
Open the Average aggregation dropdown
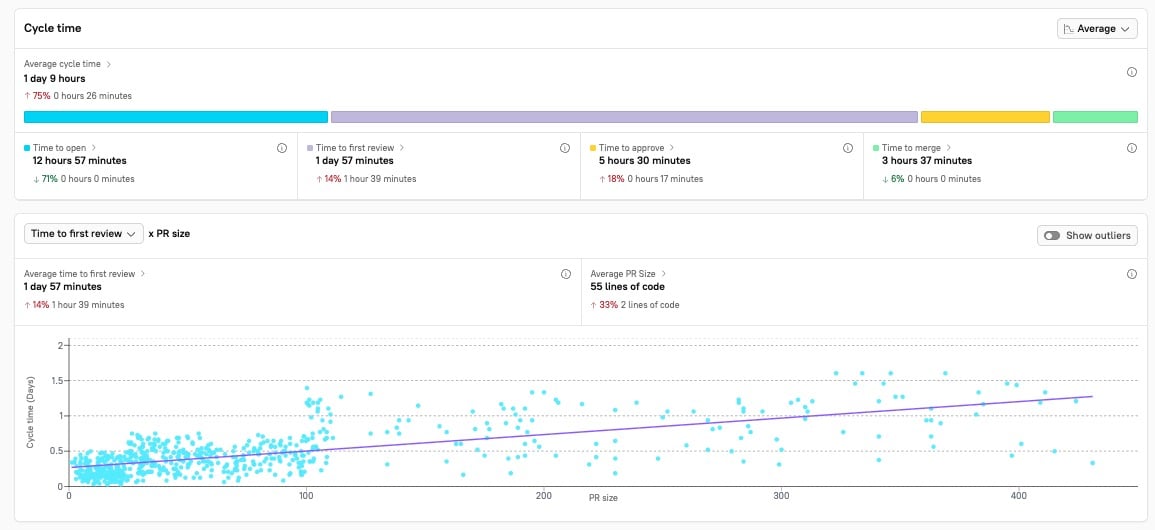(1097, 29)
